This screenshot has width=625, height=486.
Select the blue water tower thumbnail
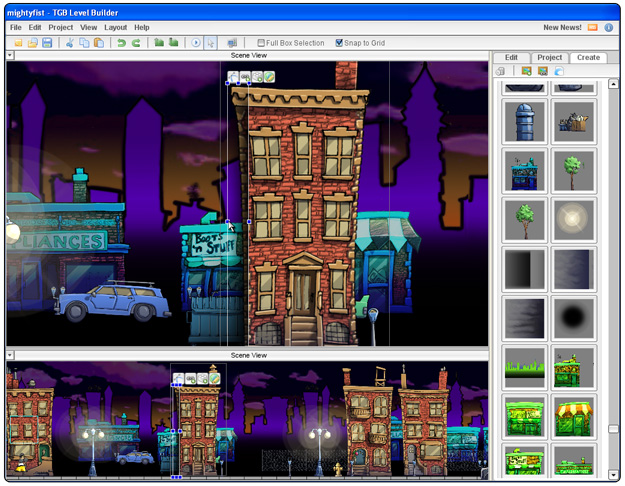pos(524,122)
